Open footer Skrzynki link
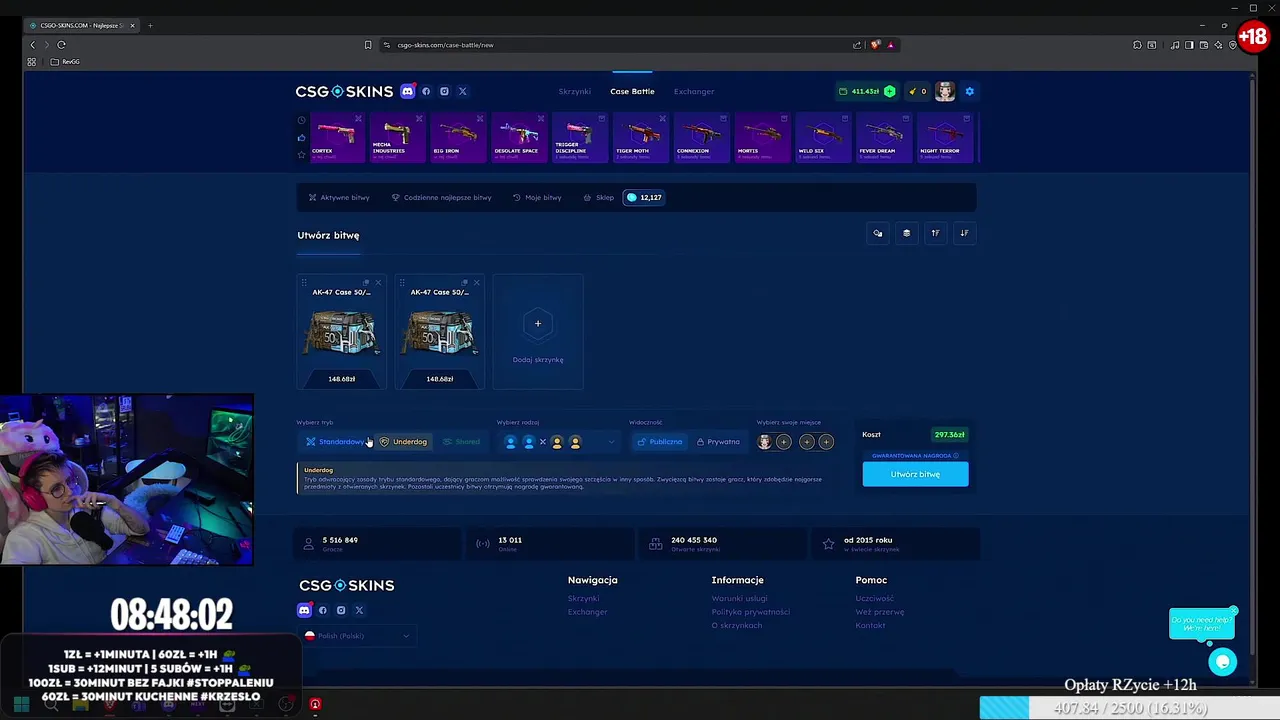This screenshot has width=1280, height=720. (x=583, y=598)
